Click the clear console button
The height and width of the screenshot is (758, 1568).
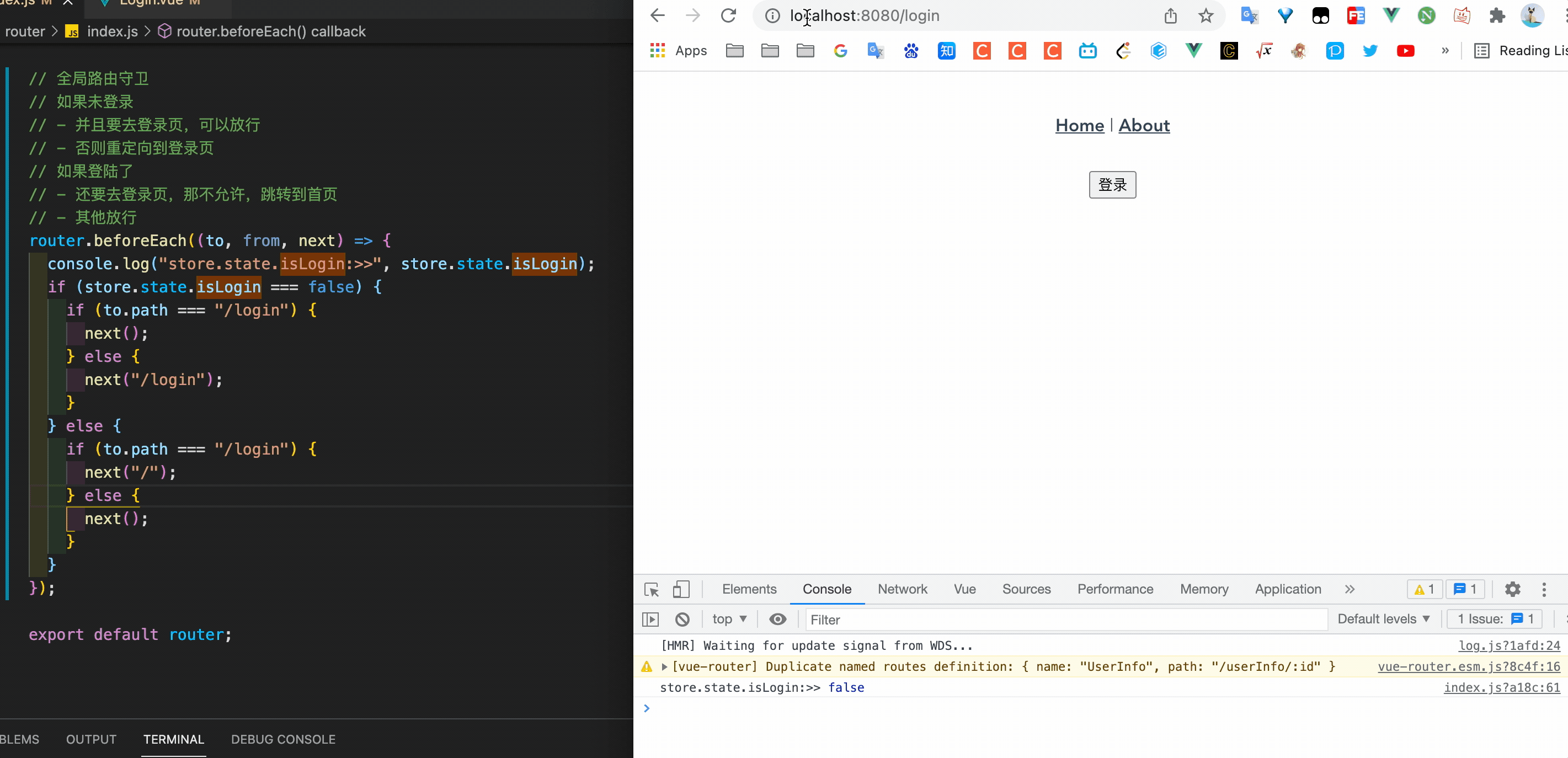click(681, 619)
